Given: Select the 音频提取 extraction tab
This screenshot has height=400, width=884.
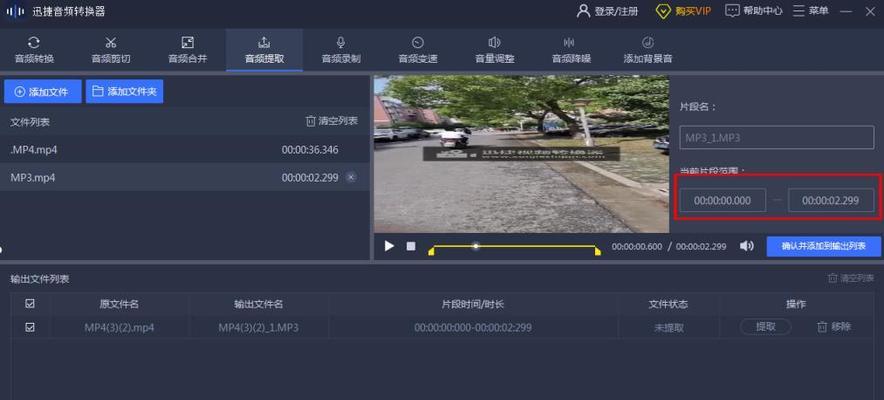Looking at the screenshot, I should (264, 50).
